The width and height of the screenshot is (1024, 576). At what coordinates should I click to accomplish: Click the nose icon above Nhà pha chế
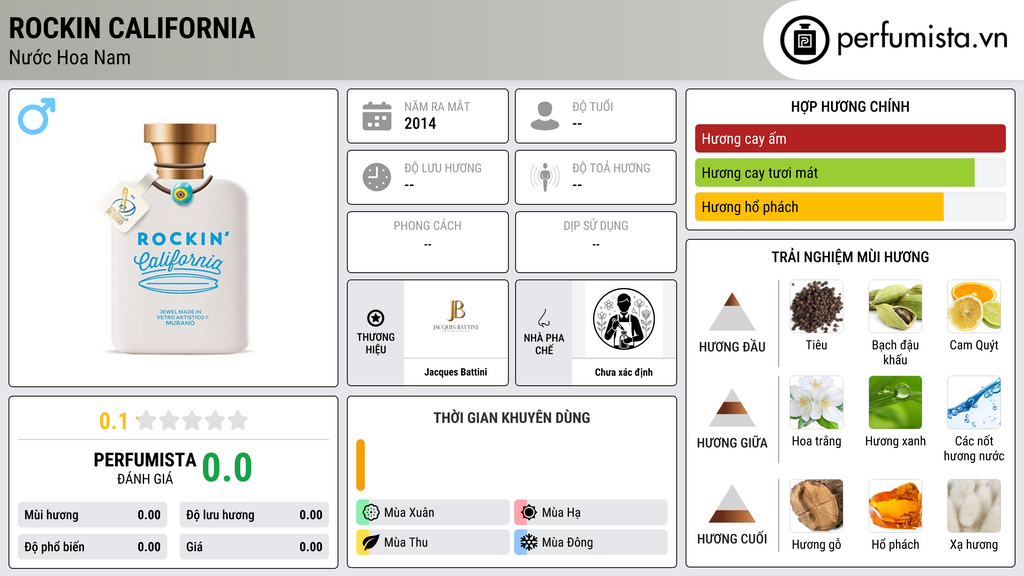tap(543, 318)
